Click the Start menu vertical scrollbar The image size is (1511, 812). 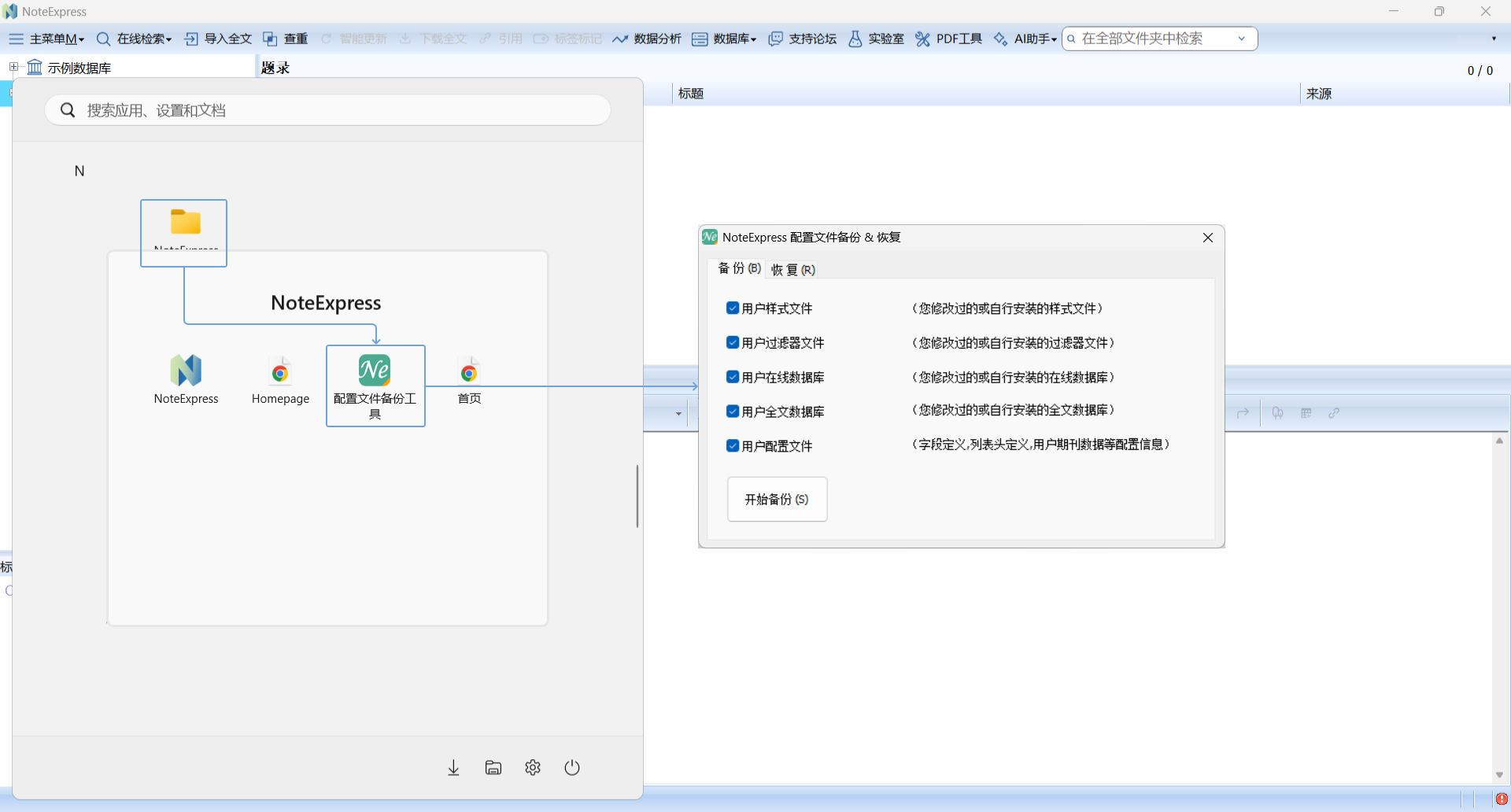click(x=637, y=496)
